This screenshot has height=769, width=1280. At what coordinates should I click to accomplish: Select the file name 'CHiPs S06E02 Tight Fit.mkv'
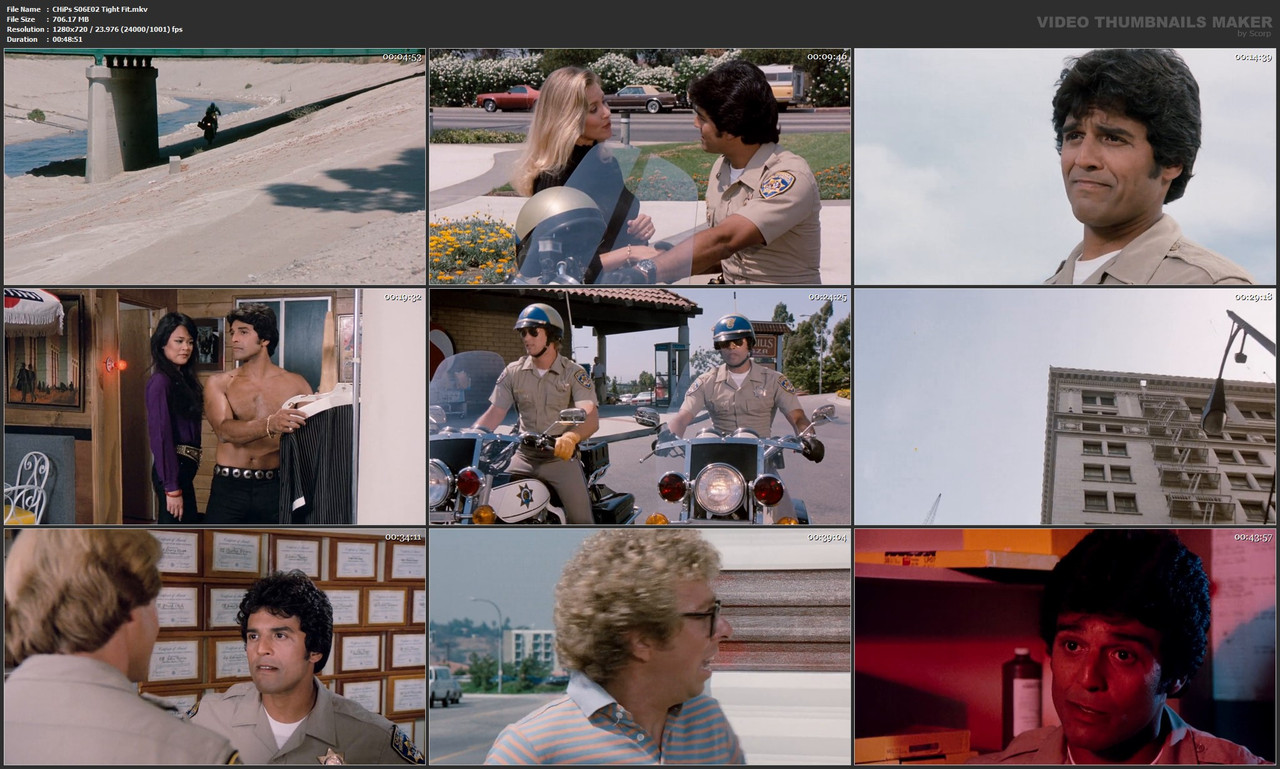click(x=100, y=9)
